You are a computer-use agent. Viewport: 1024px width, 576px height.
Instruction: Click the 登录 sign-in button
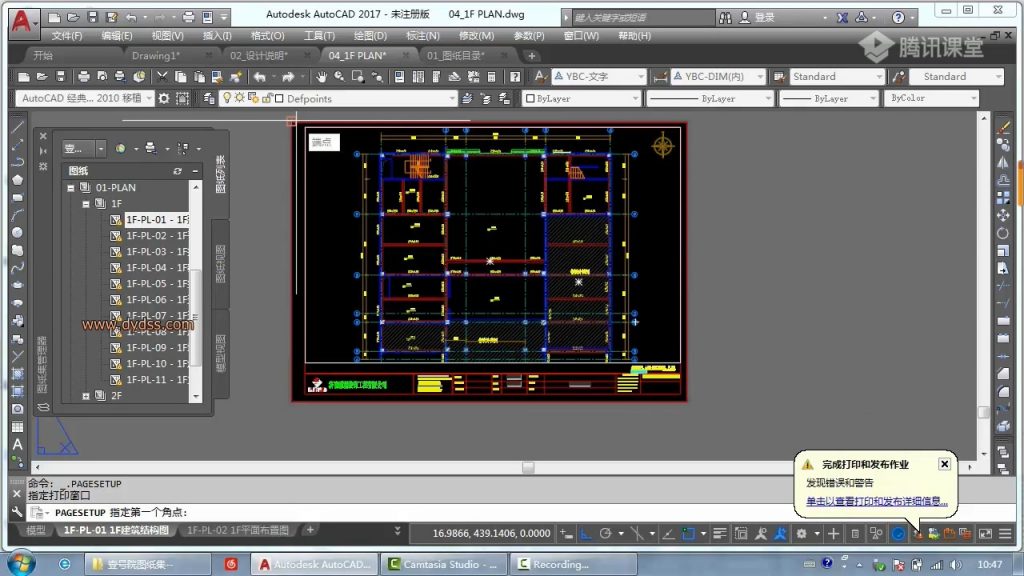point(758,18)
